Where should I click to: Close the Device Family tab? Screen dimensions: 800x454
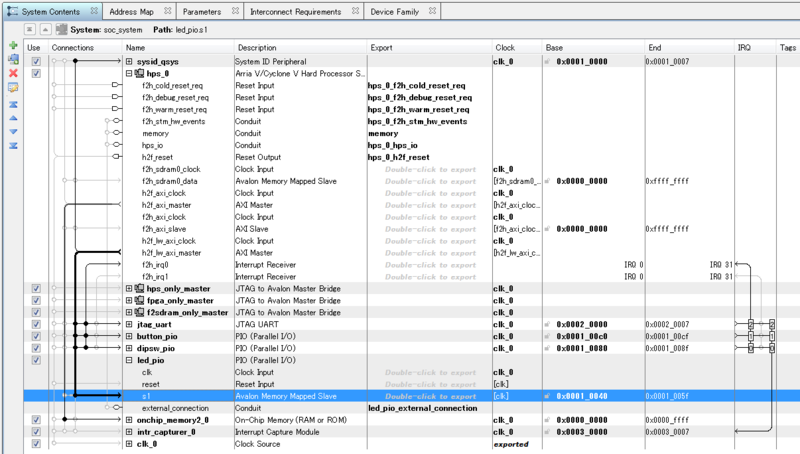[x=433, y=11]
